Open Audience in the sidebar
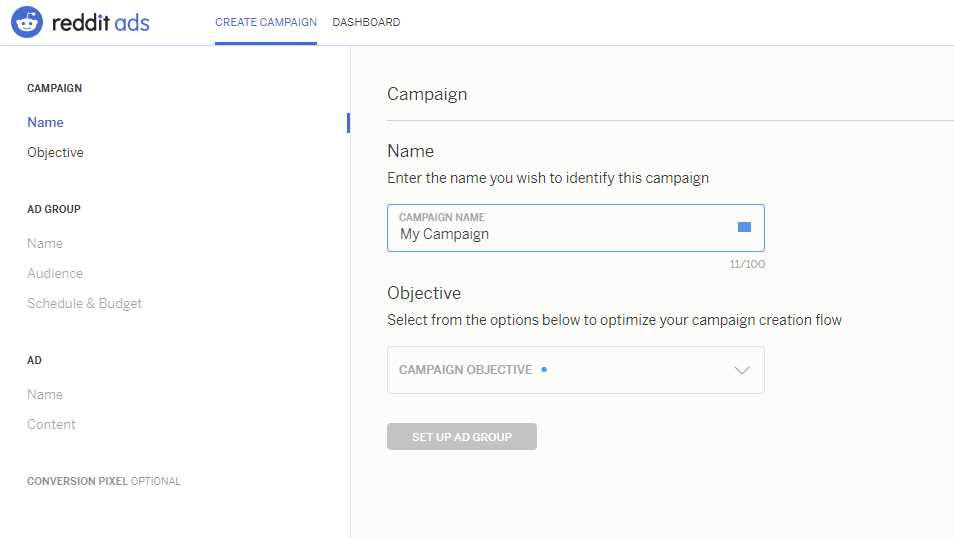954x538 pixels. pos(55,273)
